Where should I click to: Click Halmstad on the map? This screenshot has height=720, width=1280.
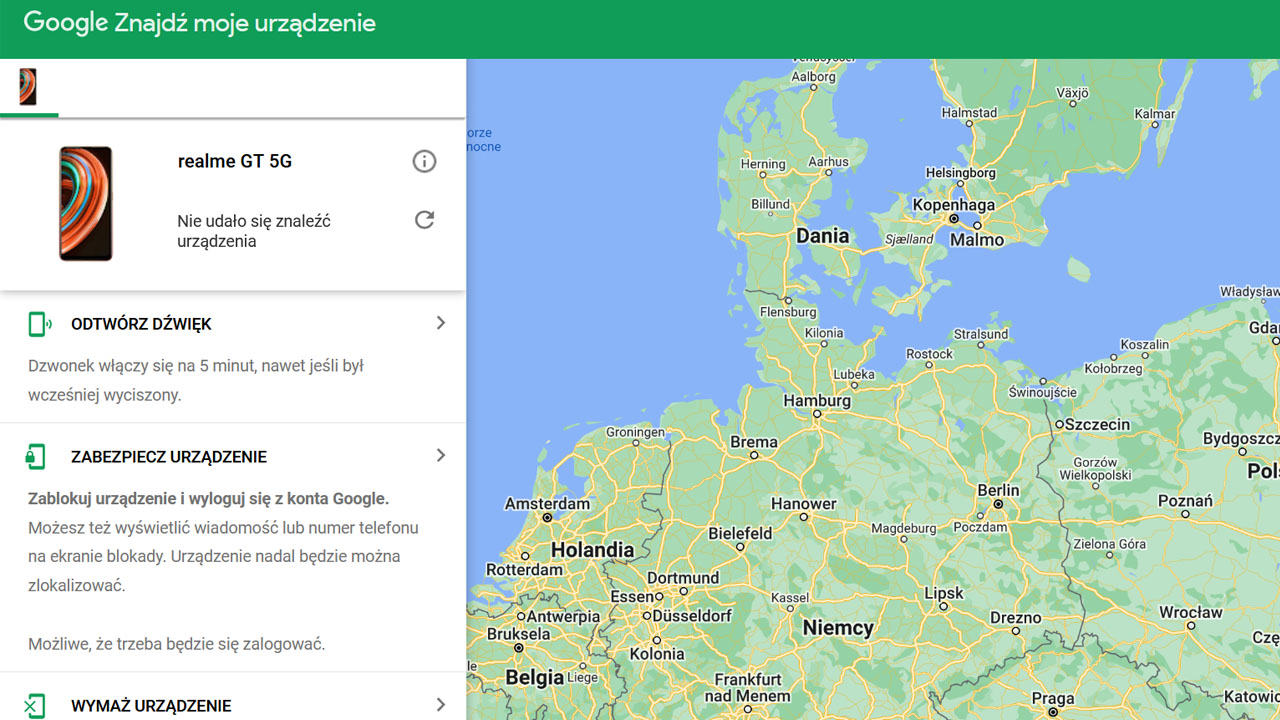coord(969,113)
